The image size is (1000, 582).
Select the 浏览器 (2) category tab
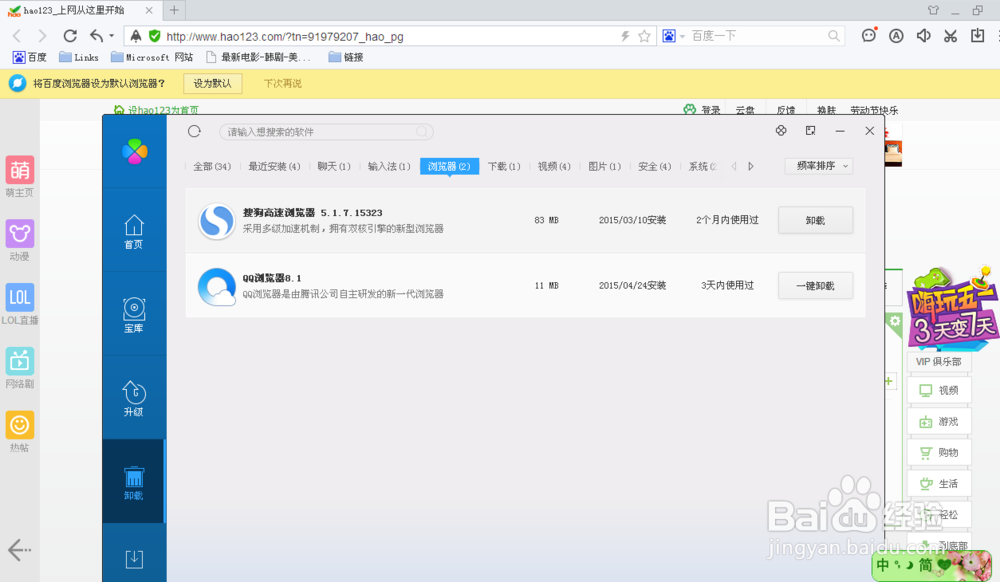450,166
